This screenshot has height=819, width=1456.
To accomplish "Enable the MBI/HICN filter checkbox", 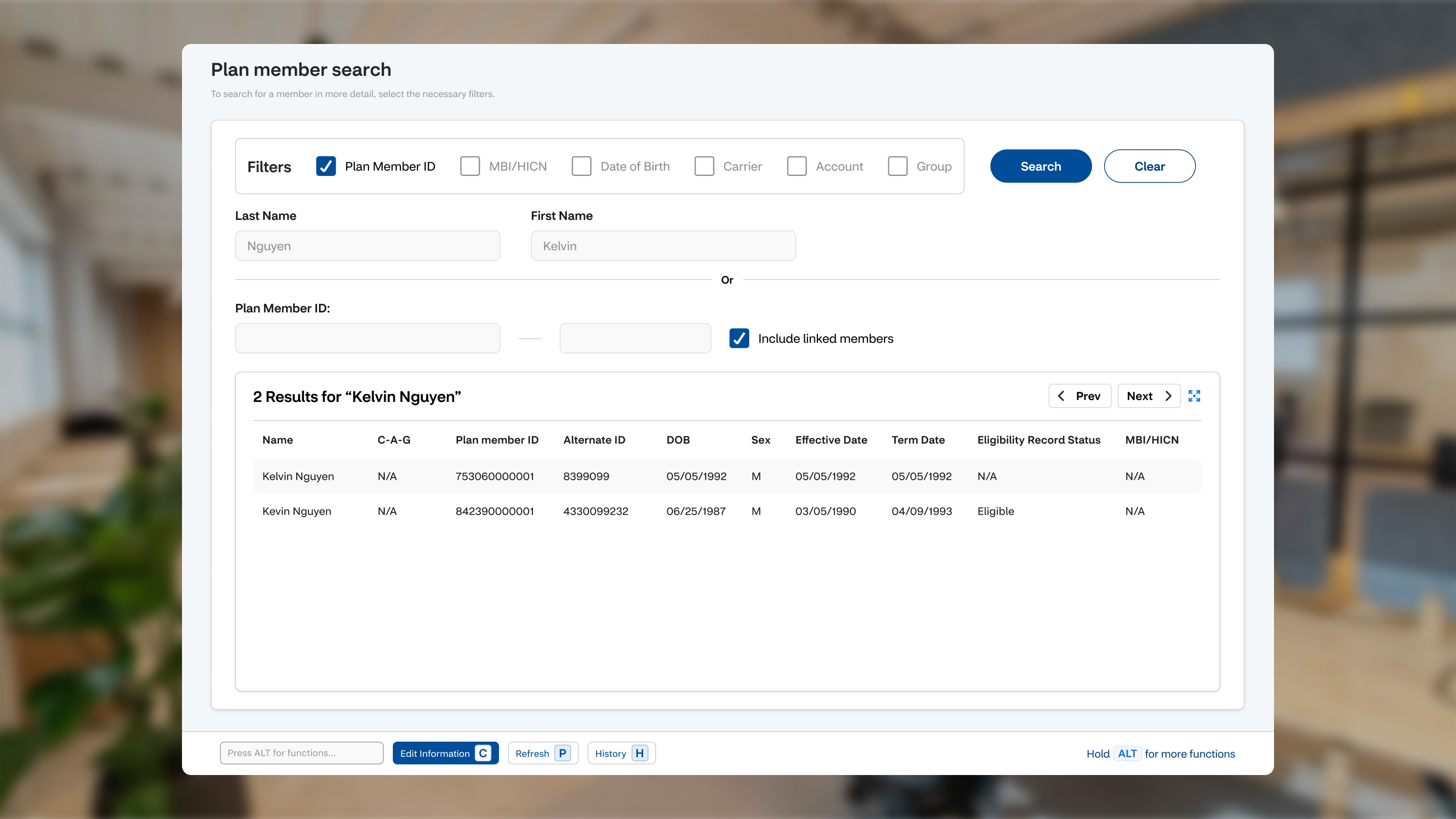I will [x=470, y=166].
